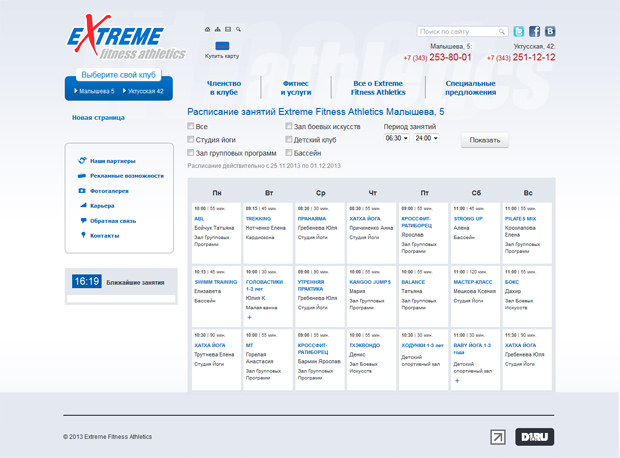Click the Ближайшие занятия empty box
This screenshot has width=620, height=458.
pos(121,299)
